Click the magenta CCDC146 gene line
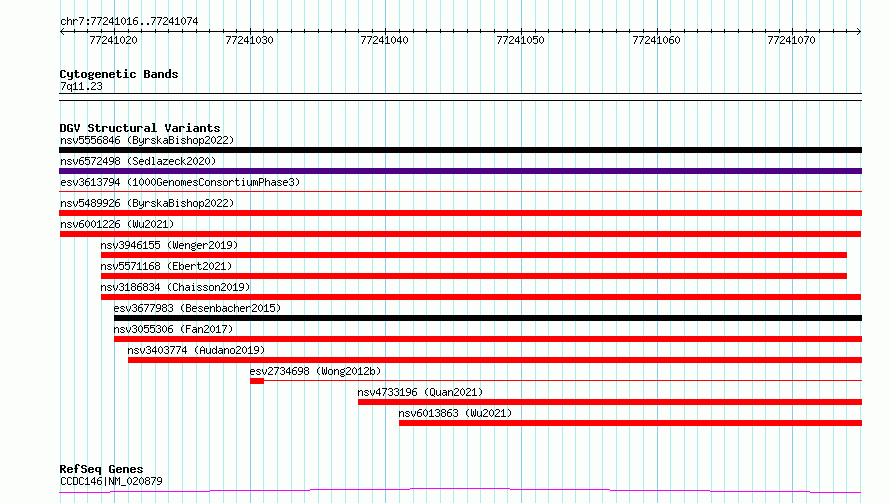This screenshot has height=503, width=890. 460,490
